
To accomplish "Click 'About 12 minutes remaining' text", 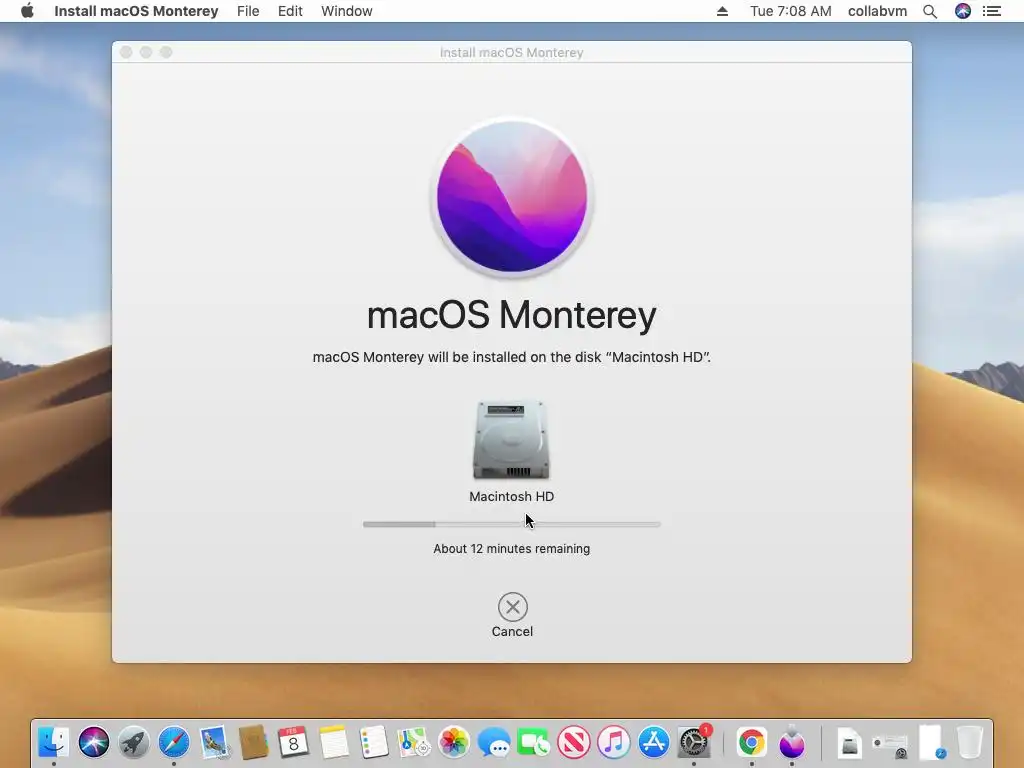I will pyautogui.click(x=511, y=549).
